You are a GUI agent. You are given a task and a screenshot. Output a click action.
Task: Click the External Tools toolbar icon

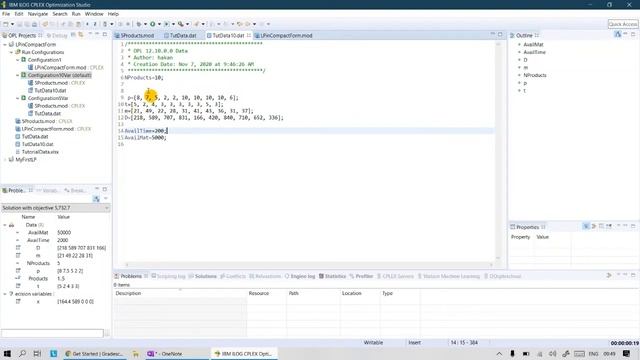click(x=180, y=24)
